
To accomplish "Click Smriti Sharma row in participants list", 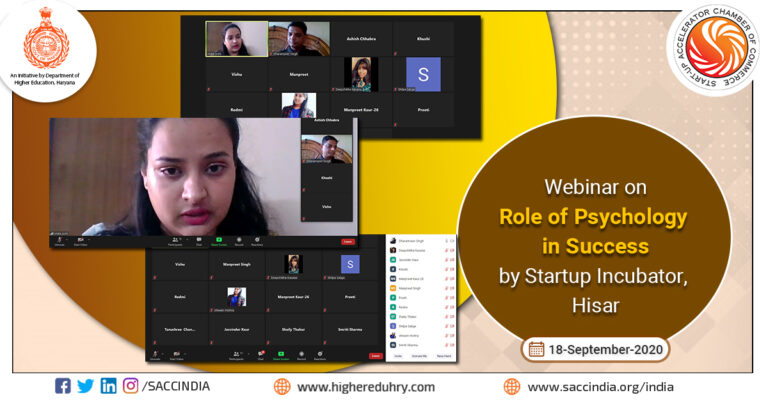I will click(422, 345).
